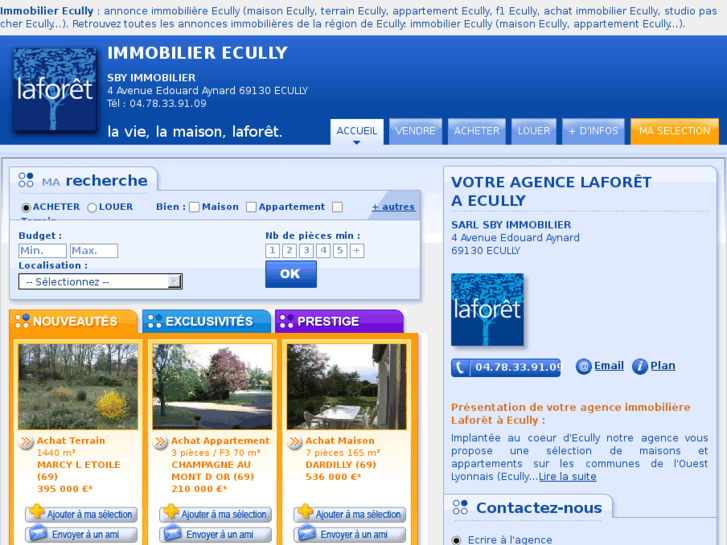
Task: Add the Appartement listing with Ajouter à ma sélection
Action: point(216,514)
